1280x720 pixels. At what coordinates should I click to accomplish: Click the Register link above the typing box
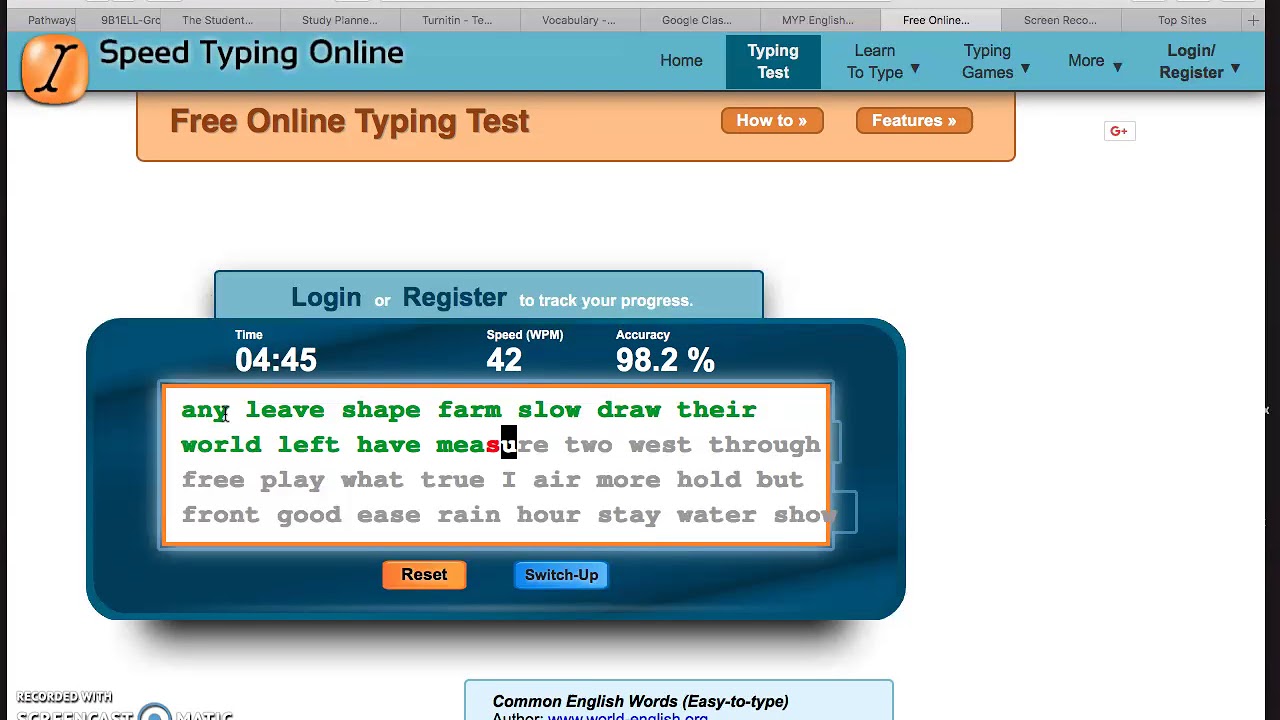coord(454,298)
